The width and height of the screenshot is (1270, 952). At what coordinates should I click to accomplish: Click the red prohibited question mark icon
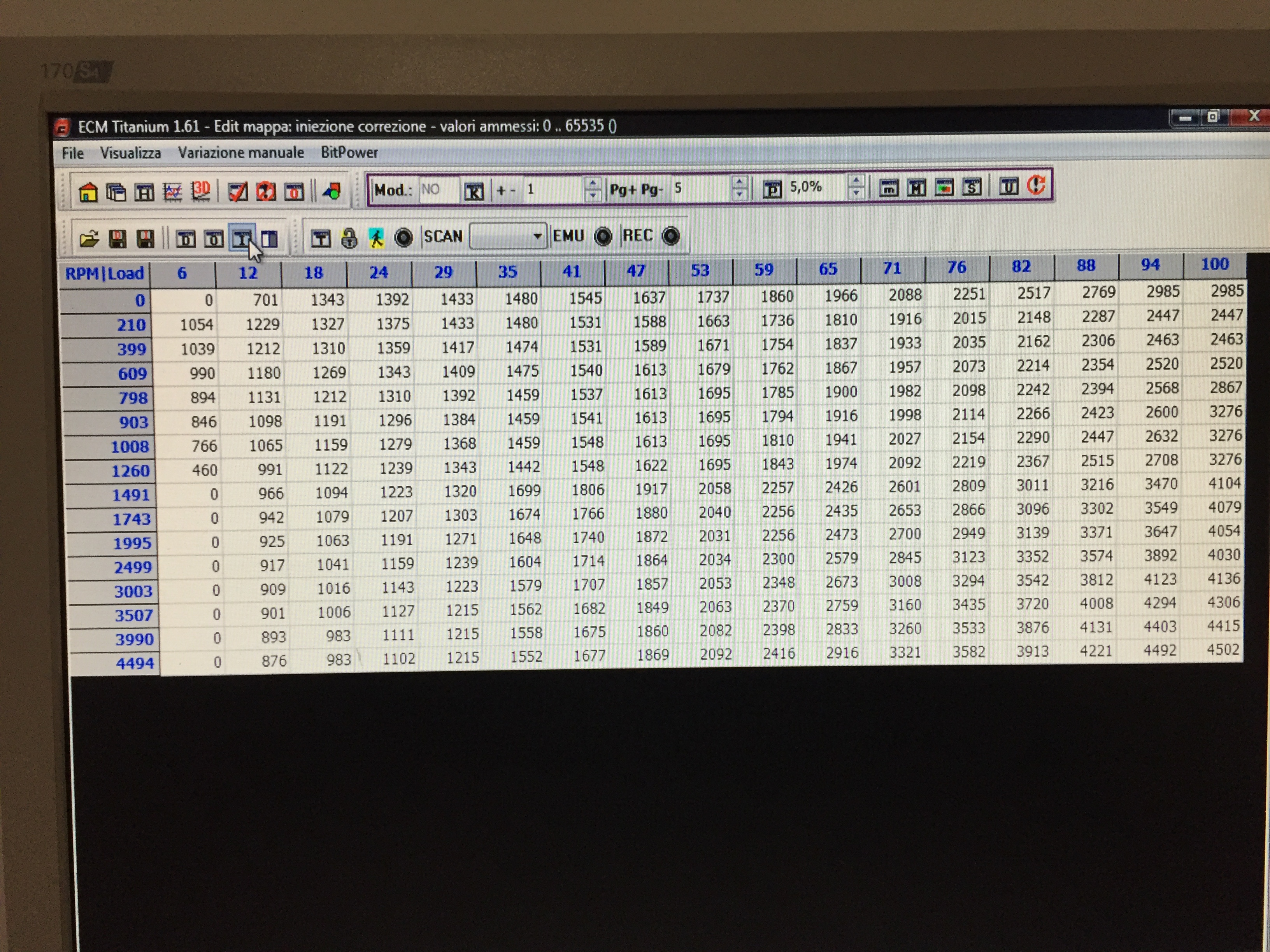pyautogui.click(x=266, y=191)
